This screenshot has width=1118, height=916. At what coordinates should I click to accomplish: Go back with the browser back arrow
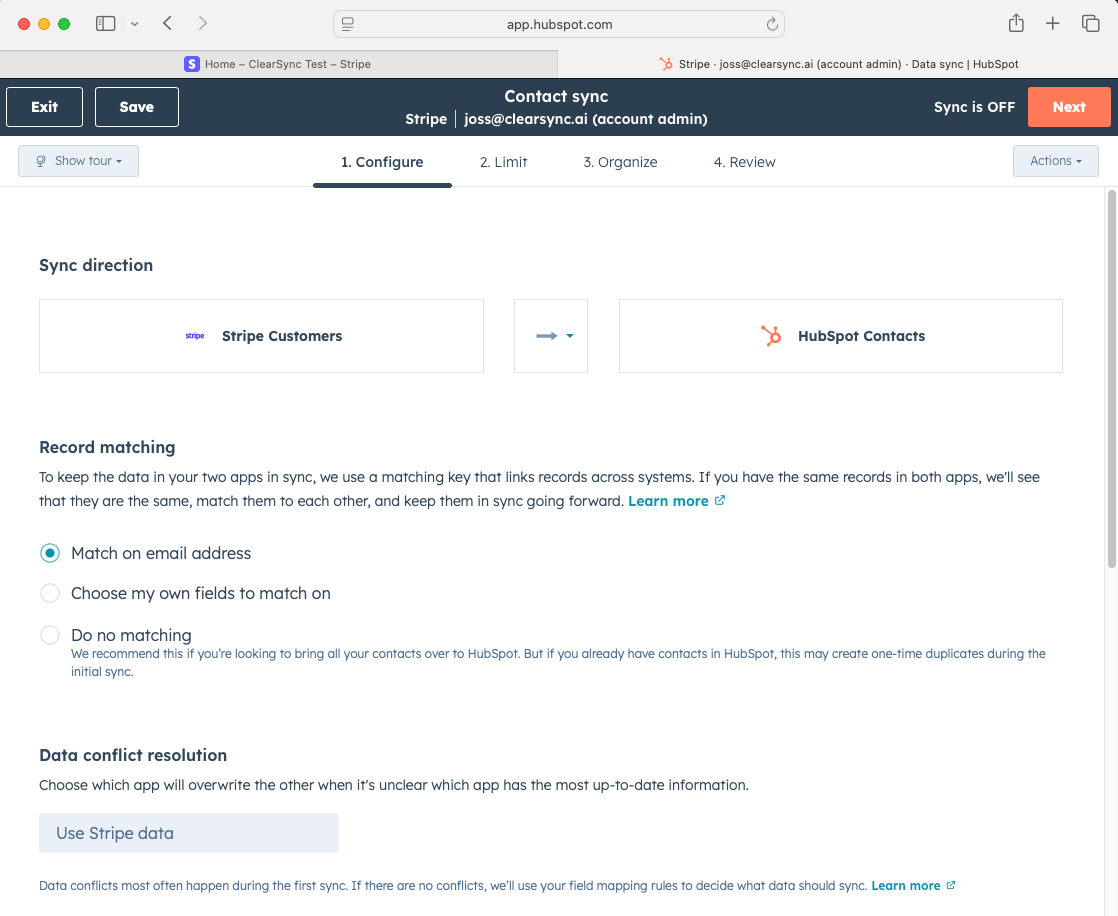[167, 23]
